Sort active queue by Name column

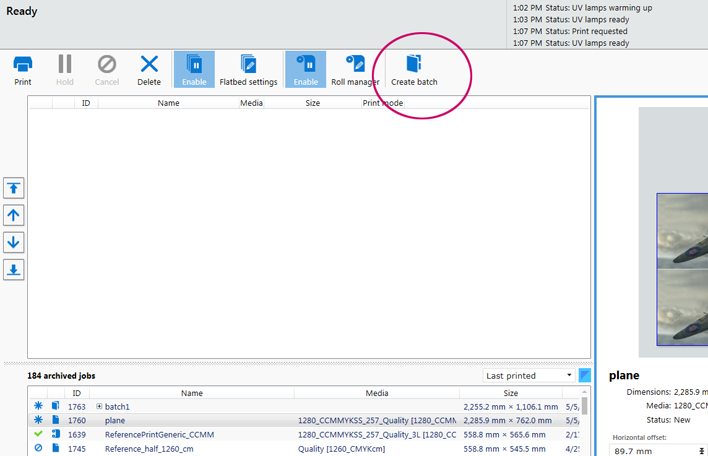click(x=168, y=103)
